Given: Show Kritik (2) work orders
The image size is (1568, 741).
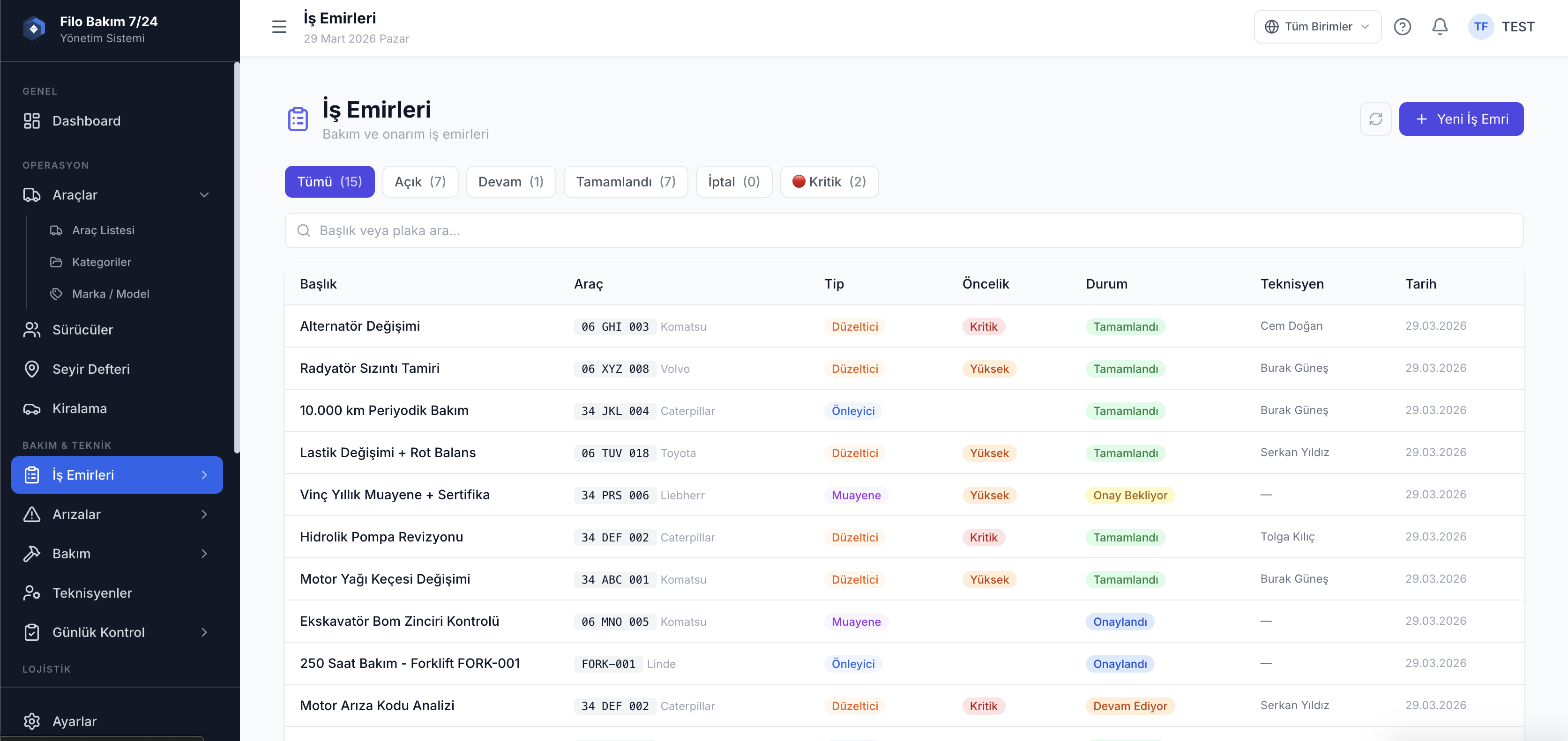Looking at the screenshot, I should (x=829, y=182).
